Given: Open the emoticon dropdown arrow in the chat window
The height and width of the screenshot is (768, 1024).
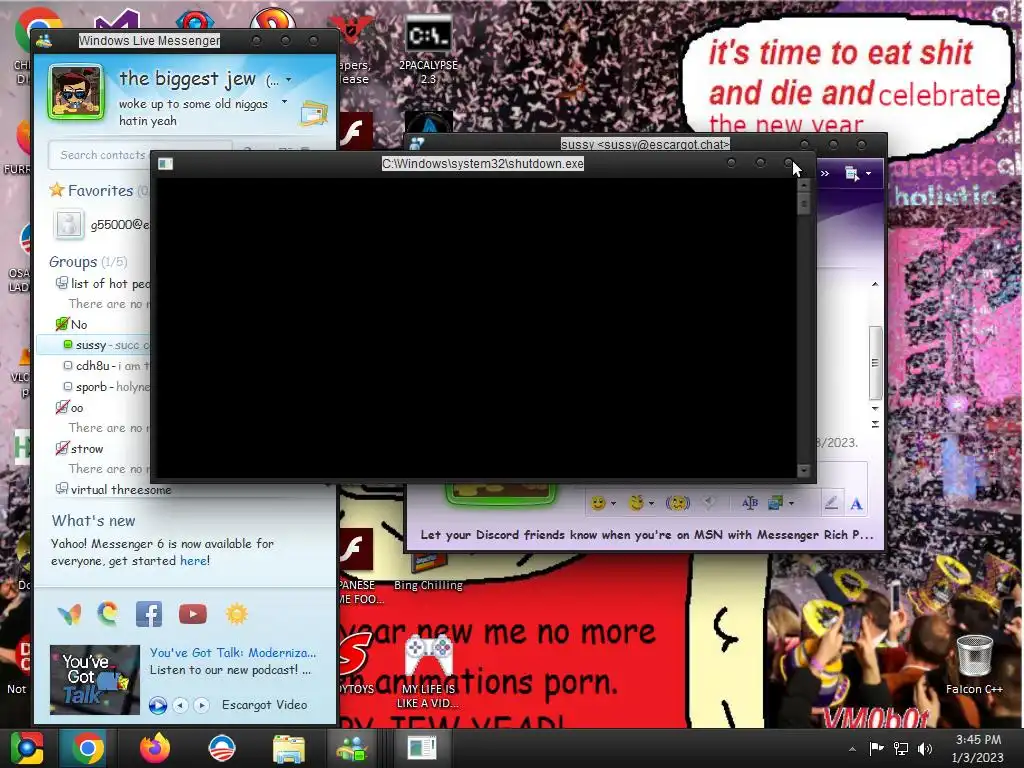Looking at the screenshot, I should (x=613, y=504).
